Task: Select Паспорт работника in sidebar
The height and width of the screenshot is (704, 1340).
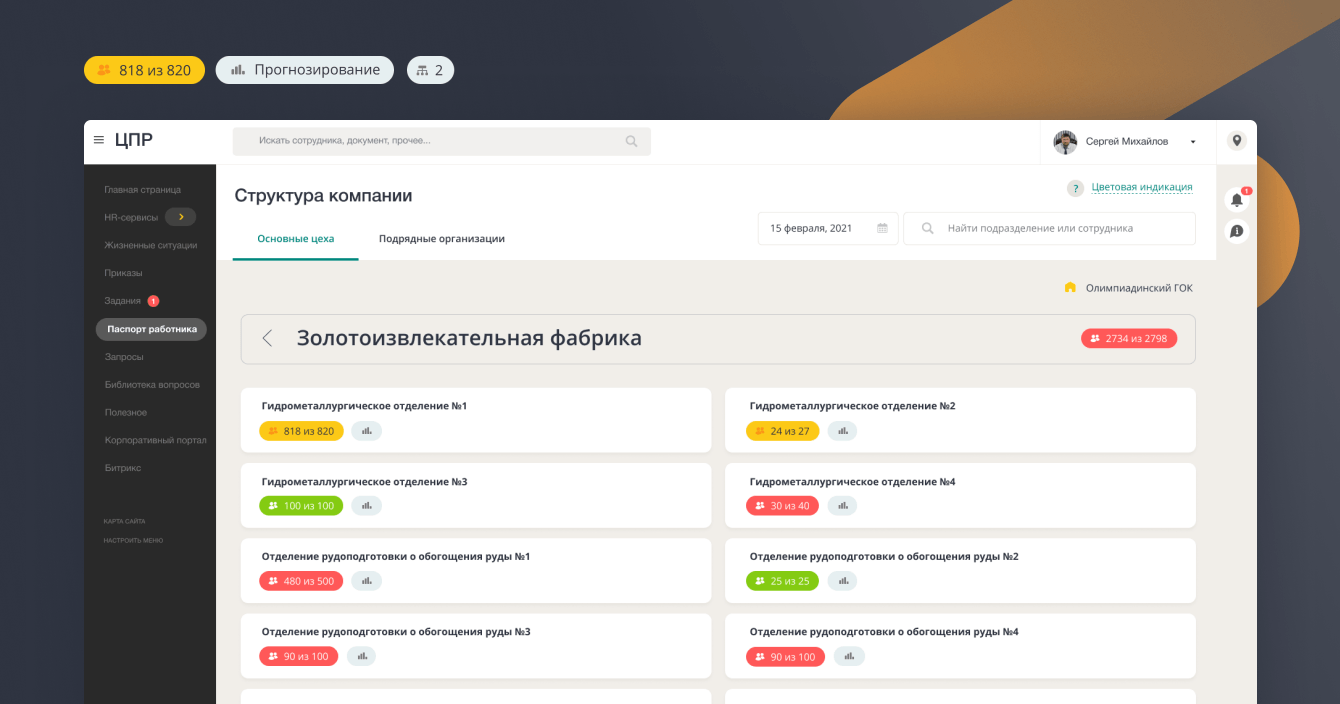Action: 151,329
